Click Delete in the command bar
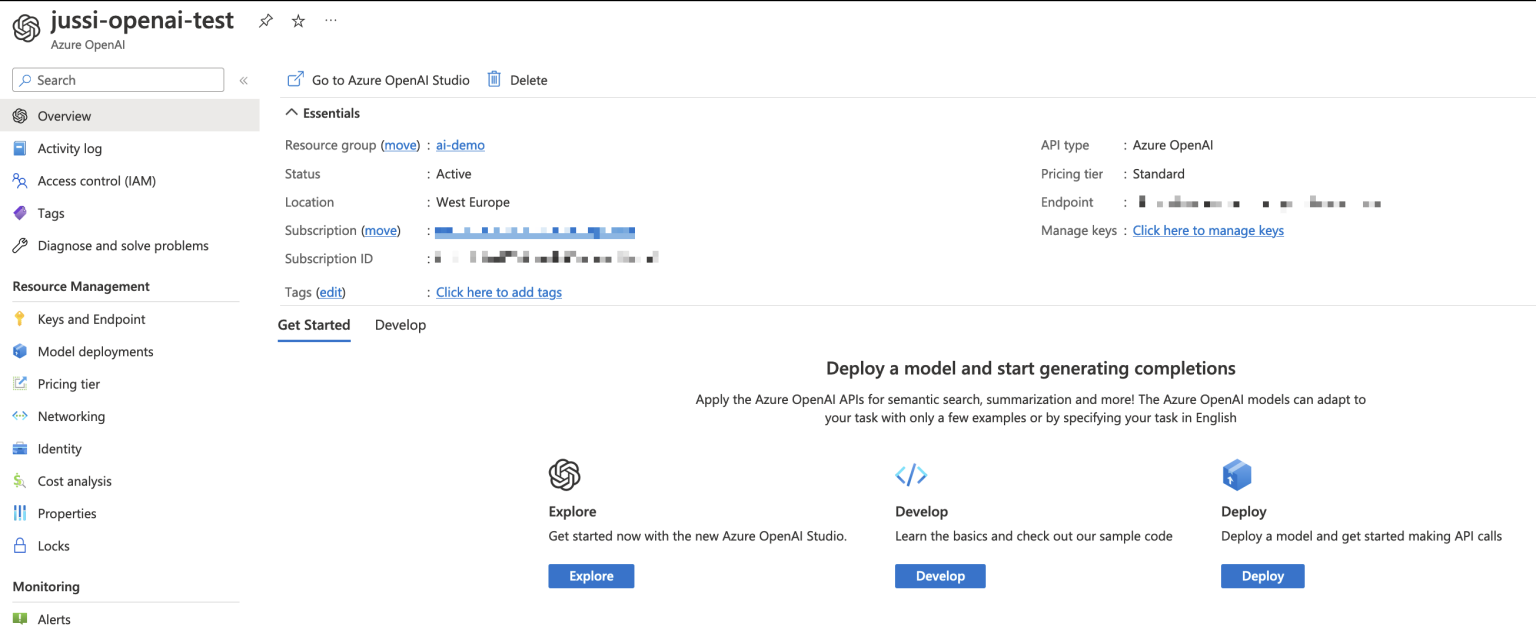The height and width of the screenshot is (633, 1536). point(517,80)
